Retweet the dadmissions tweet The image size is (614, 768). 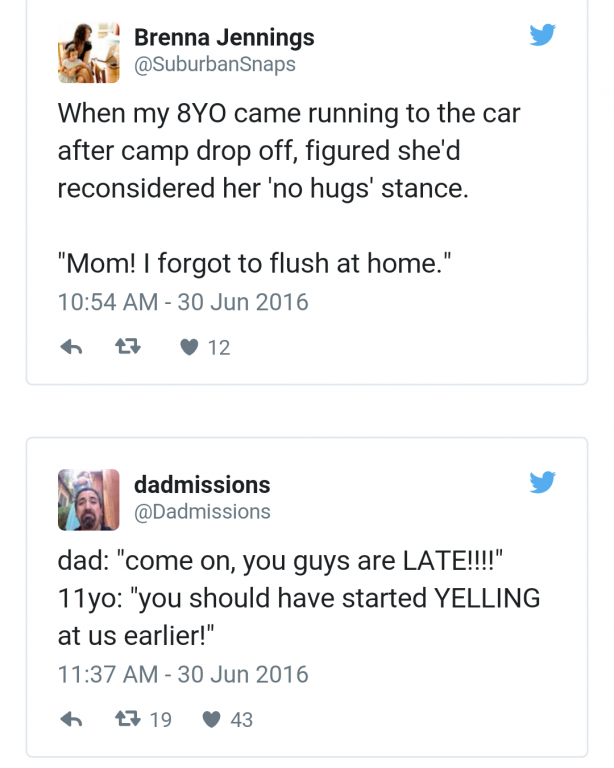(128, 719)
